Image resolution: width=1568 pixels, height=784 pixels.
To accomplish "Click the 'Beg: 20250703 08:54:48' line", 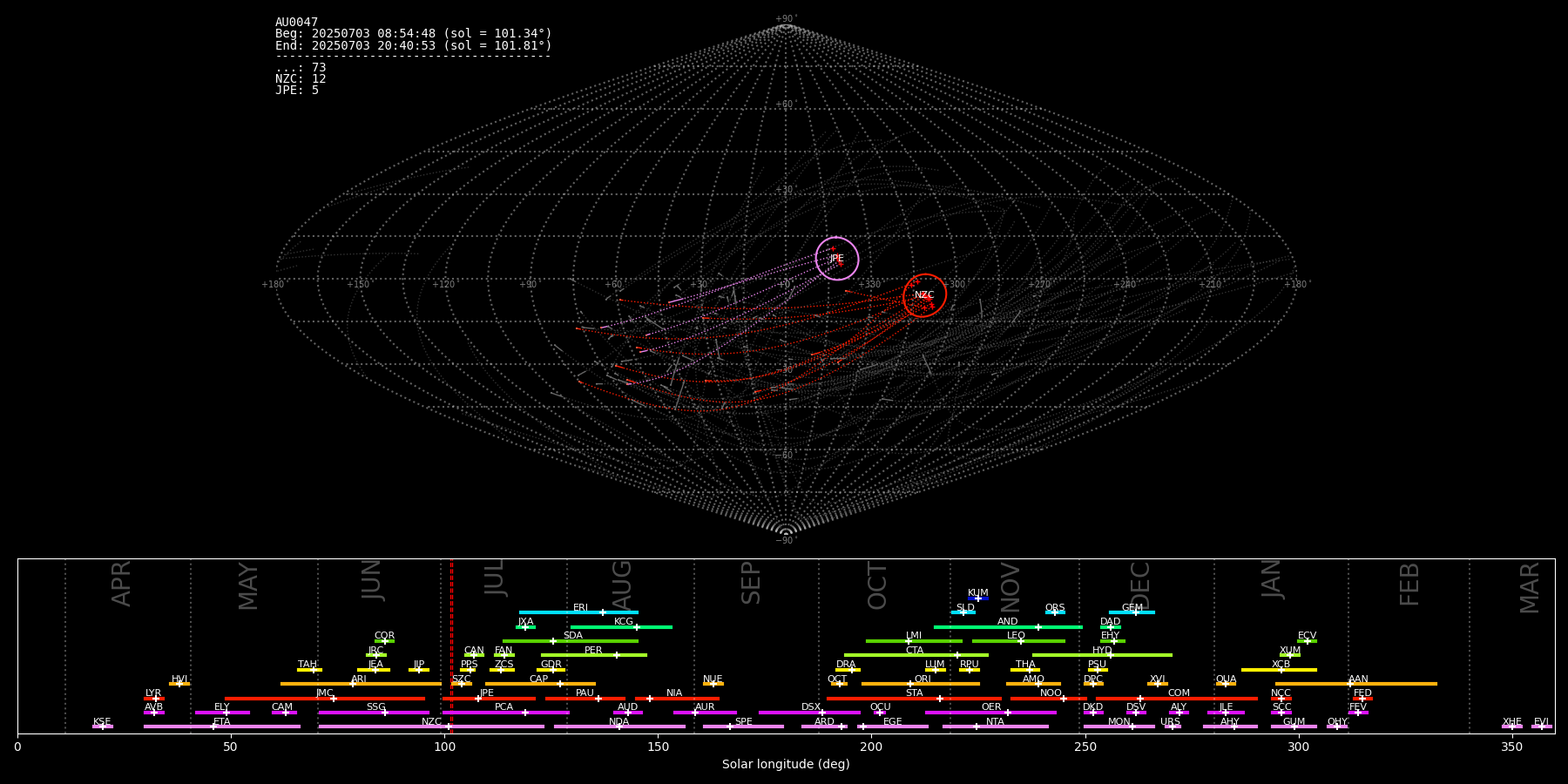I will point(414,34).
